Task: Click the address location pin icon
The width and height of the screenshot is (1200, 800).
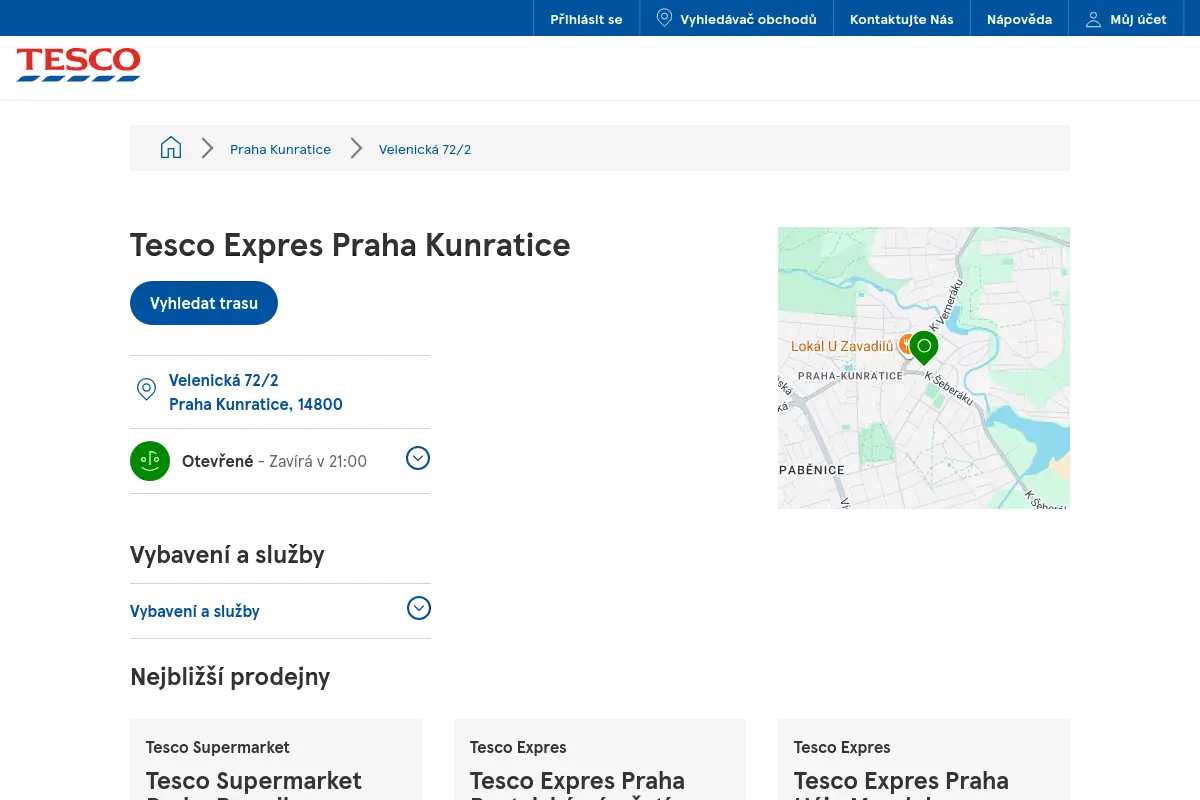Action: coord(146,390)
